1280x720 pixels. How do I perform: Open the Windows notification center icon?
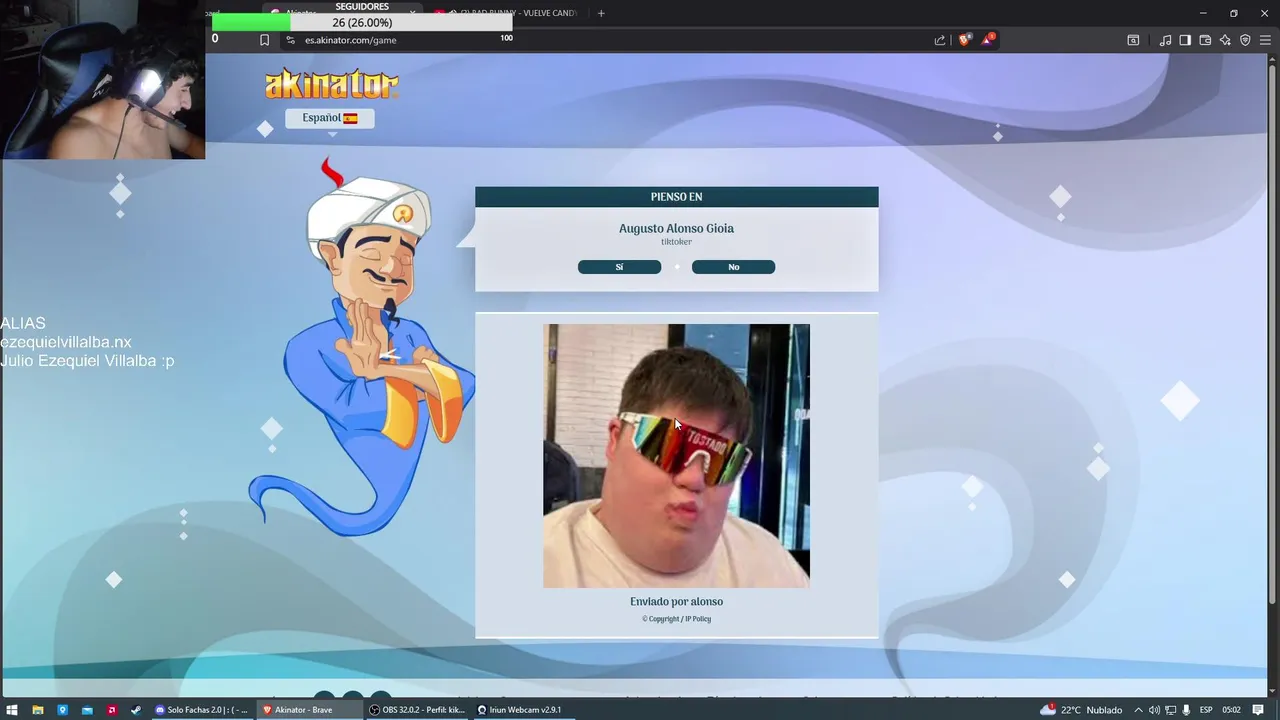tap(1258, 710)
